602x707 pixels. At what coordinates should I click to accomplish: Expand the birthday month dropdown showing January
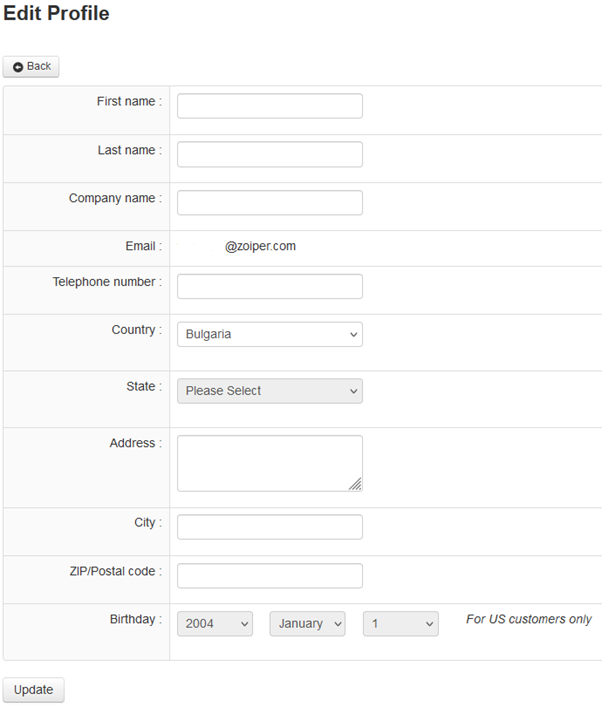tap(307, 624)
